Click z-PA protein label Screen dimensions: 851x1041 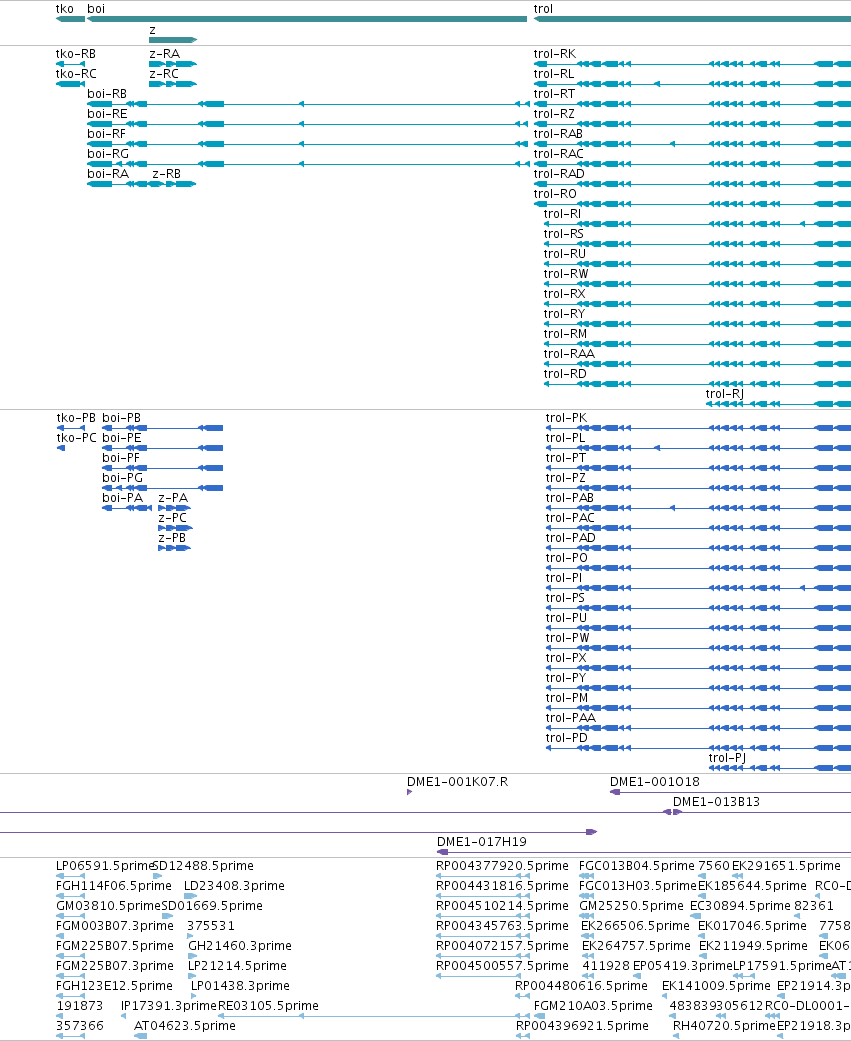click(x=173, y=497)
